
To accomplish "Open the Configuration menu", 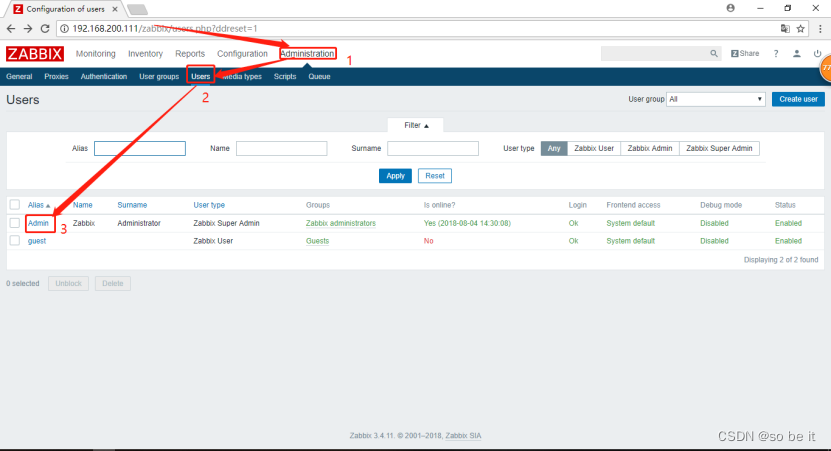I will 242,54.
